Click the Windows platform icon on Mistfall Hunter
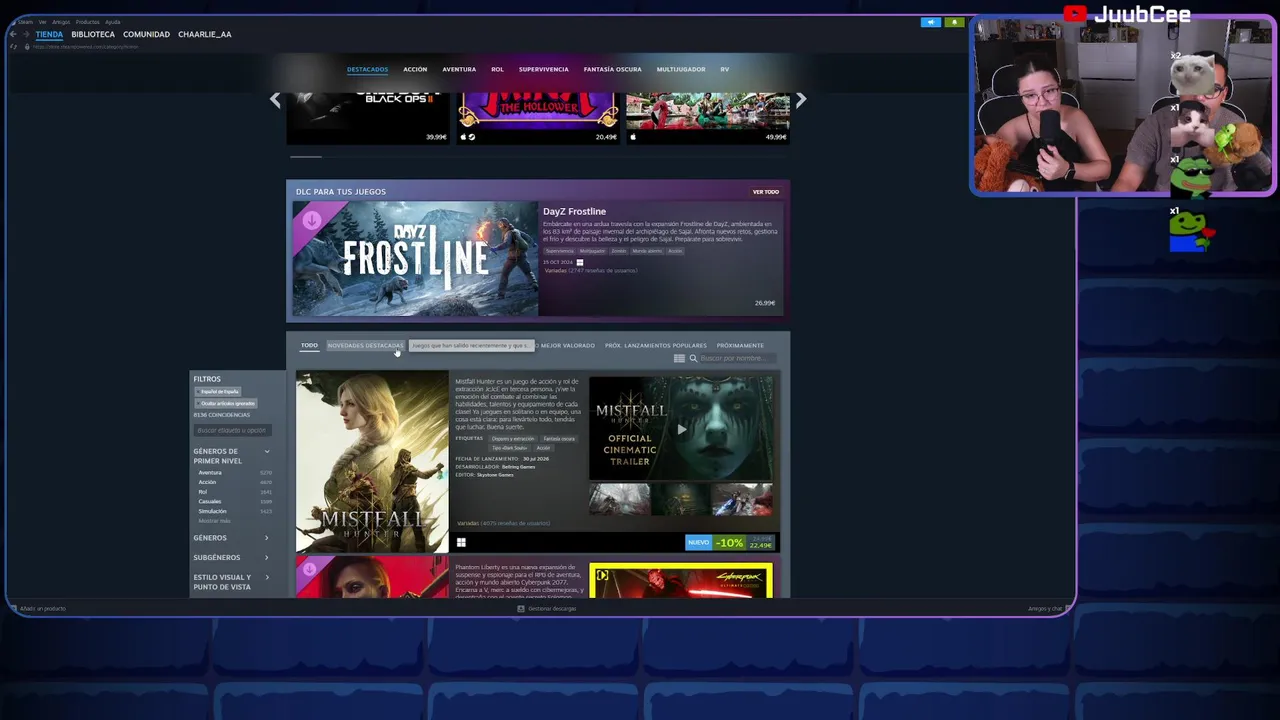This screenshot has width=1280, height=720. point(461,543)
